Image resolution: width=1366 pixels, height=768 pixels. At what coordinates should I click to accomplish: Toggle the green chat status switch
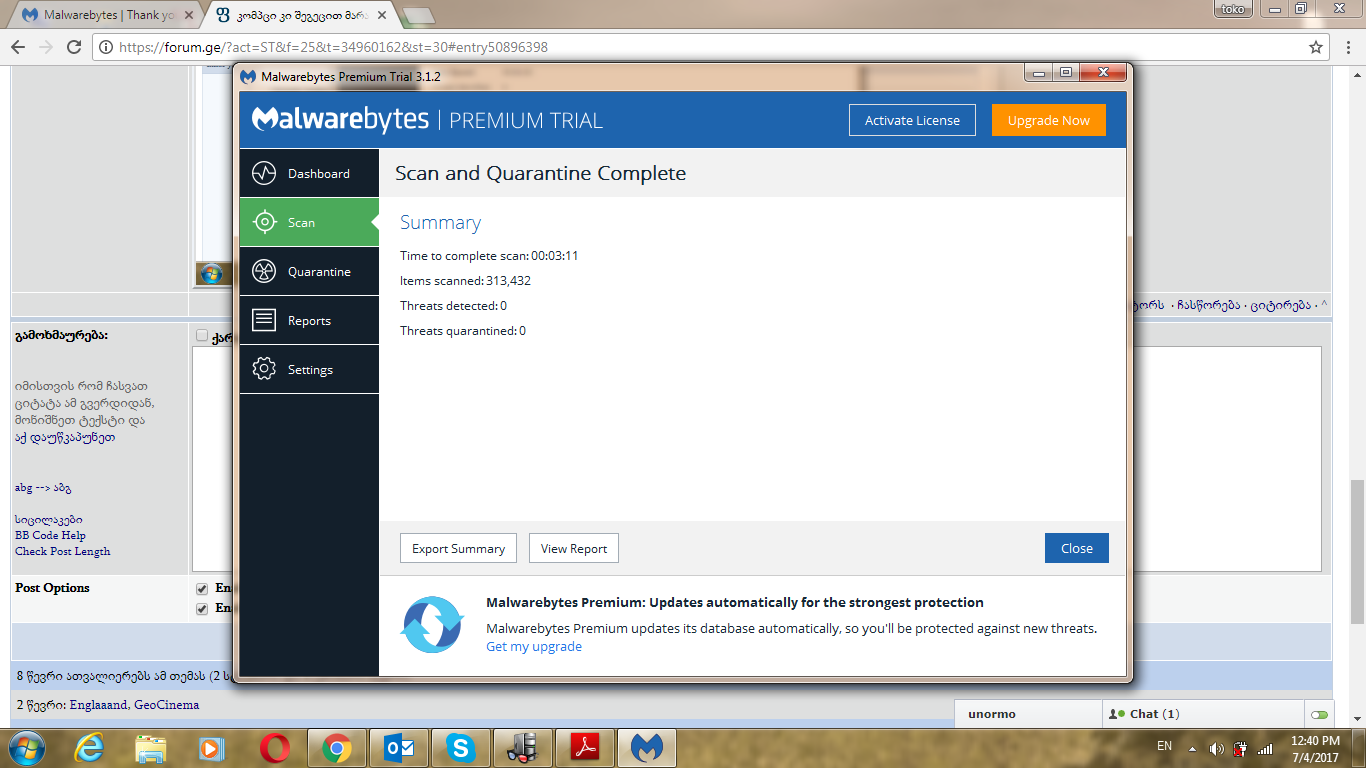coord(1319,715)
